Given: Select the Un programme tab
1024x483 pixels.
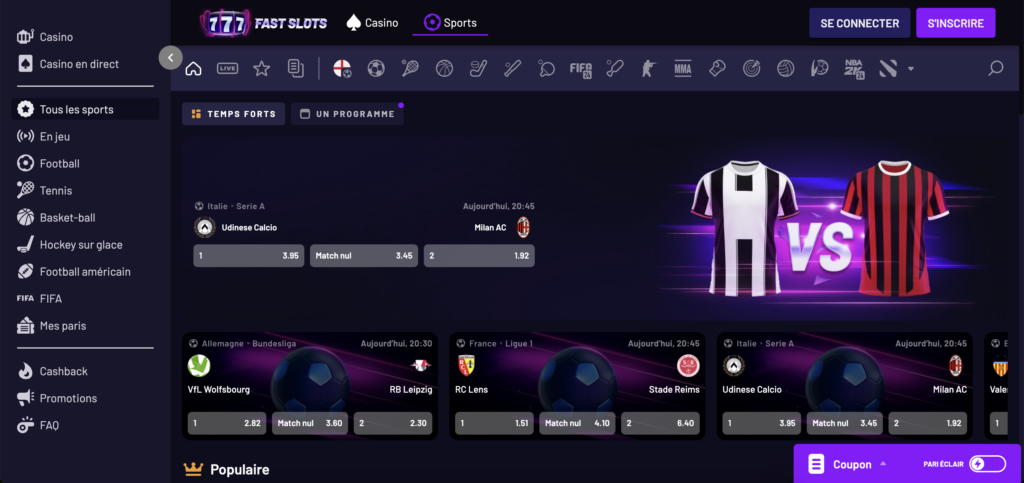Looking at the screenshot, I should [347, 114].
